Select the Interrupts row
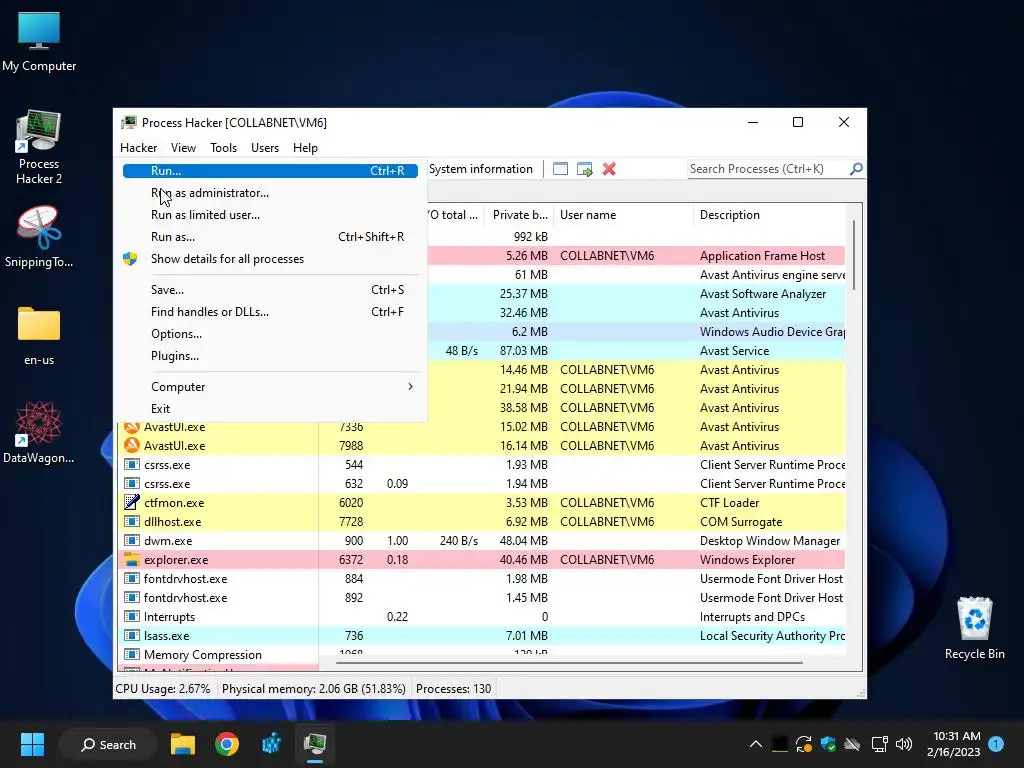This screenshot has width=1024, height=768. [483, 616]
